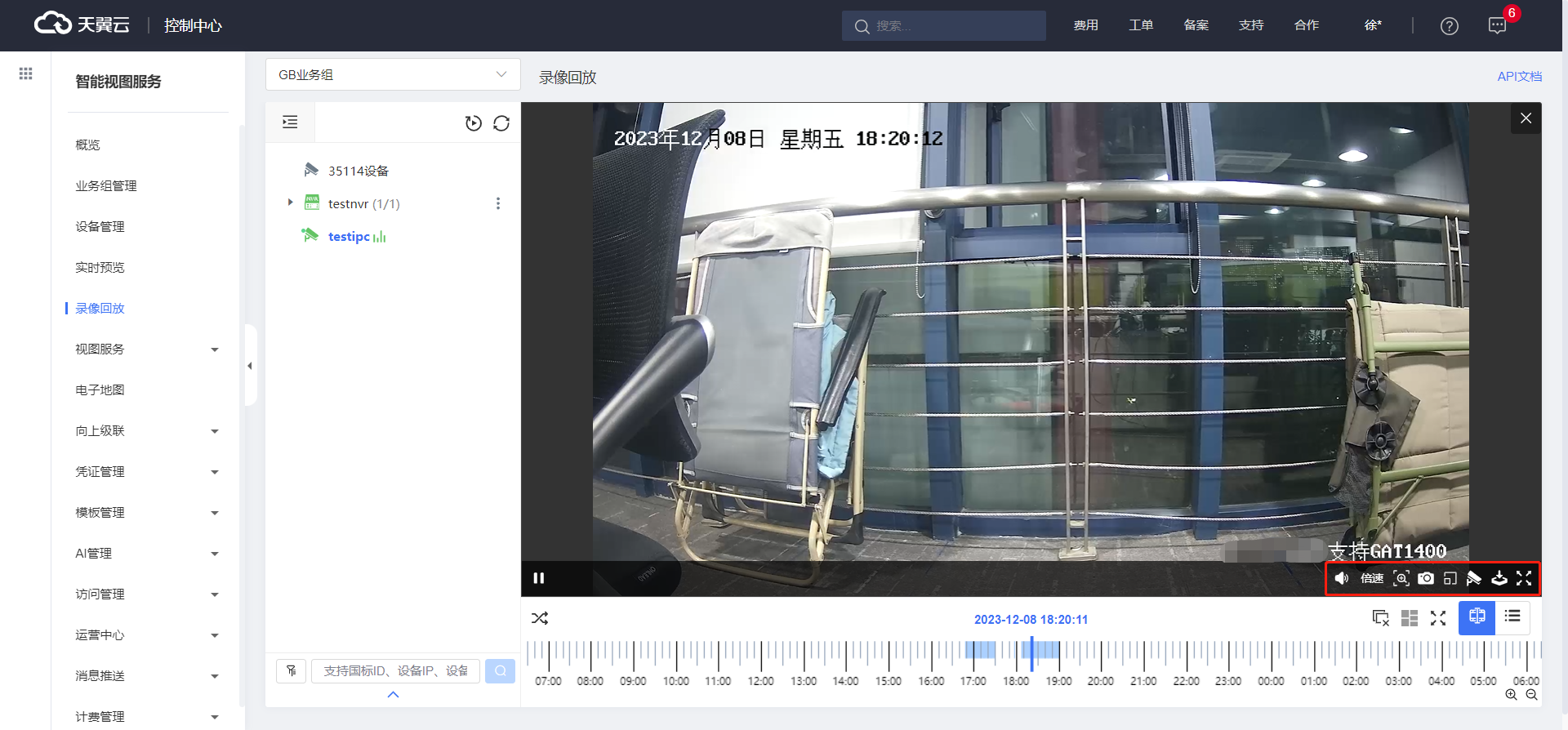Switch to timeline view mode

(x=1477, y=617)
